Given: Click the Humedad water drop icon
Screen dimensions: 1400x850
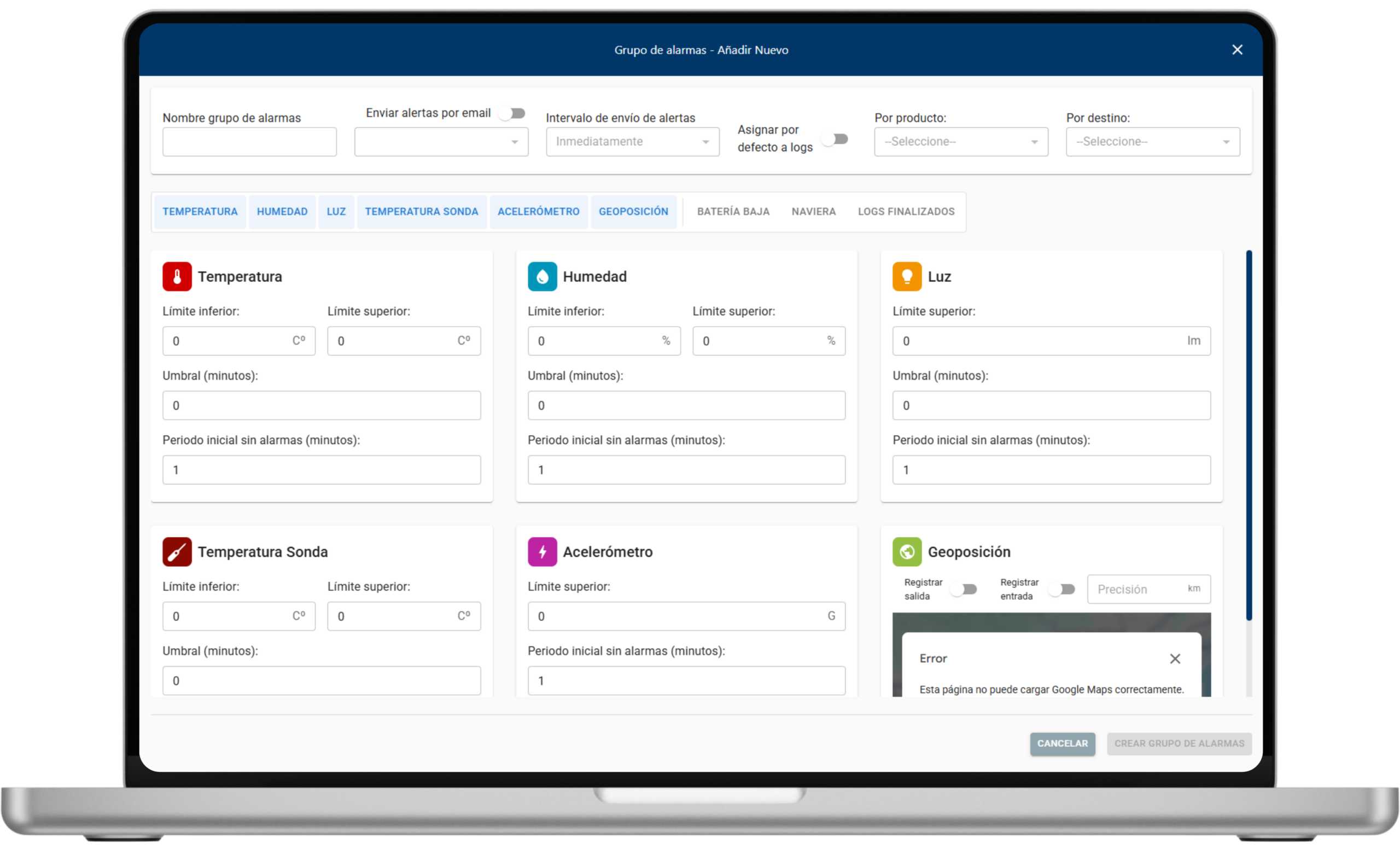Looking at the screenshot, I should (x=541, y=277).
